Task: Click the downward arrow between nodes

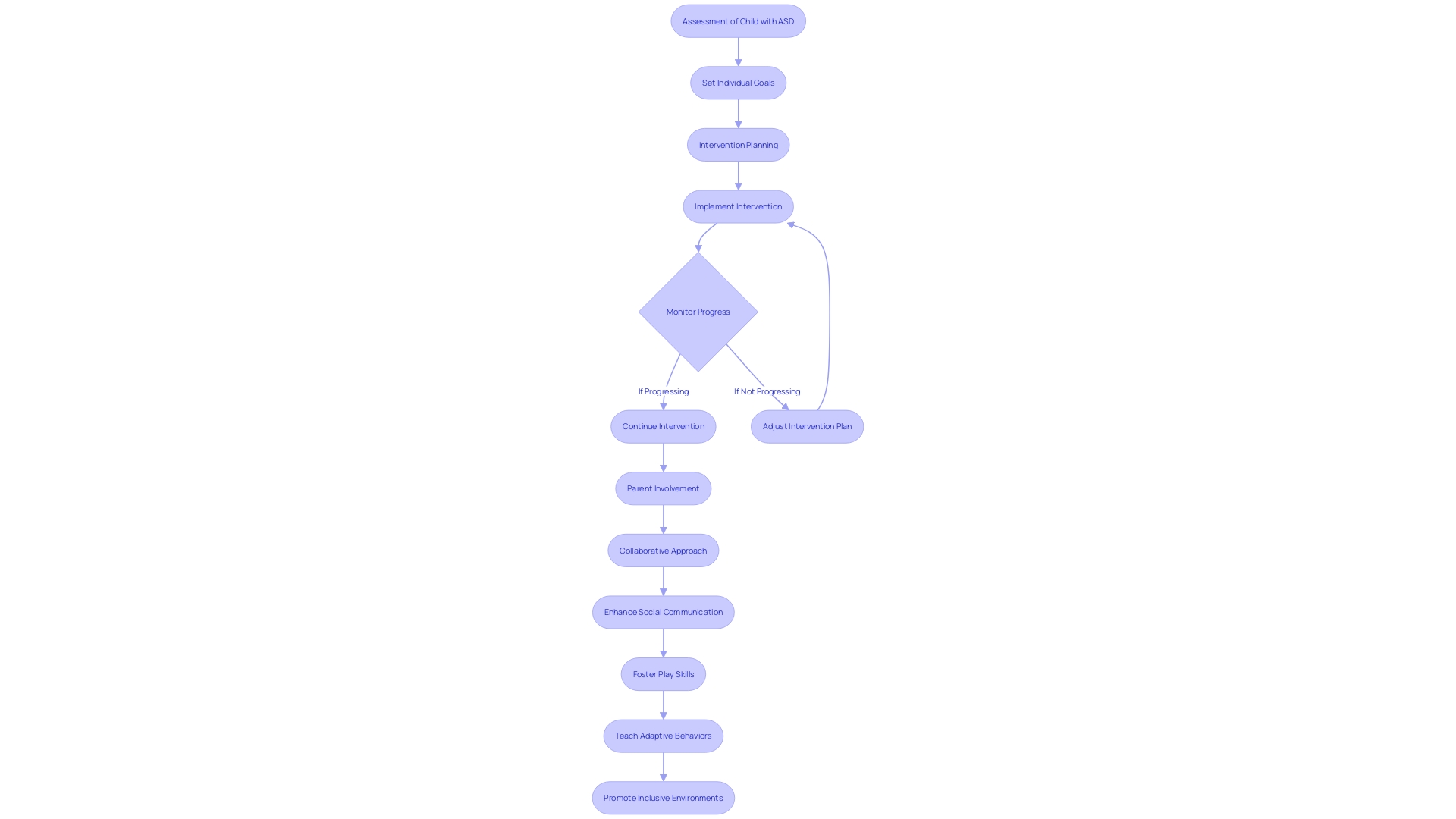Action: tap(737, 51)
